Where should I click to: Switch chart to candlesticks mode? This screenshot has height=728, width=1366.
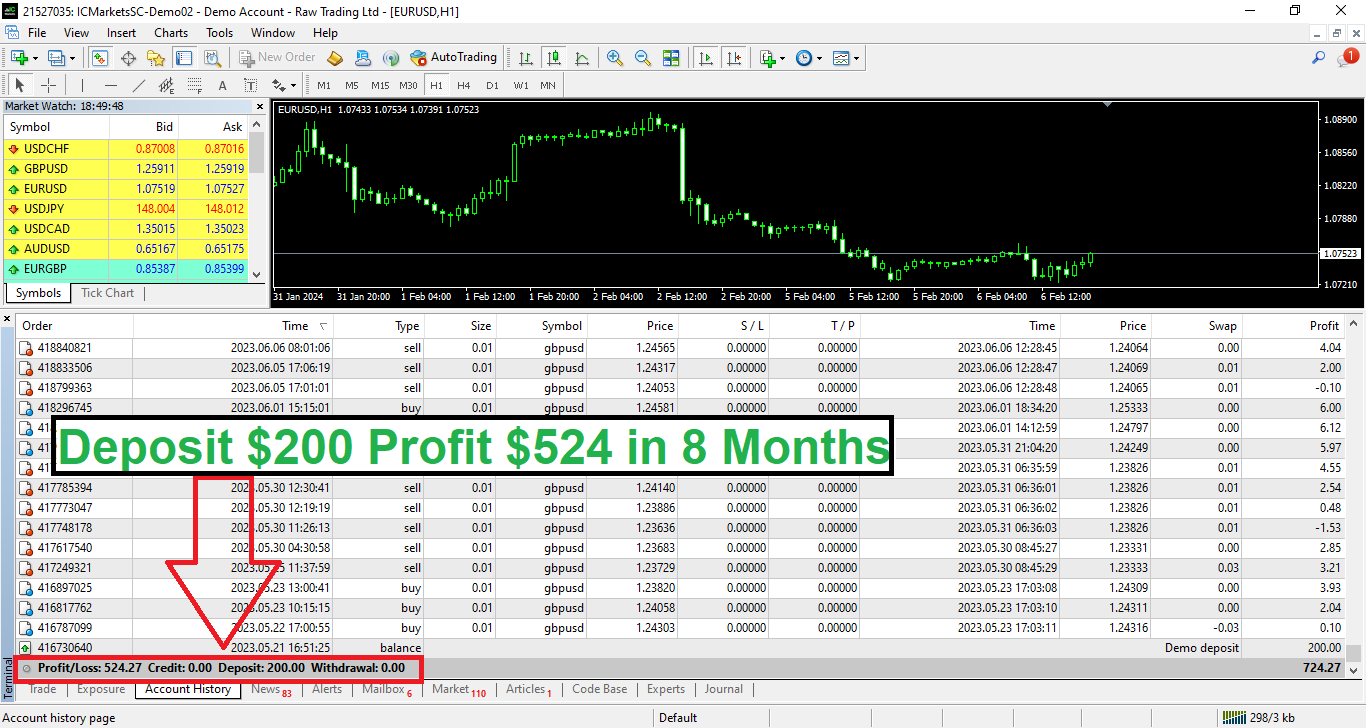[553, 58]
